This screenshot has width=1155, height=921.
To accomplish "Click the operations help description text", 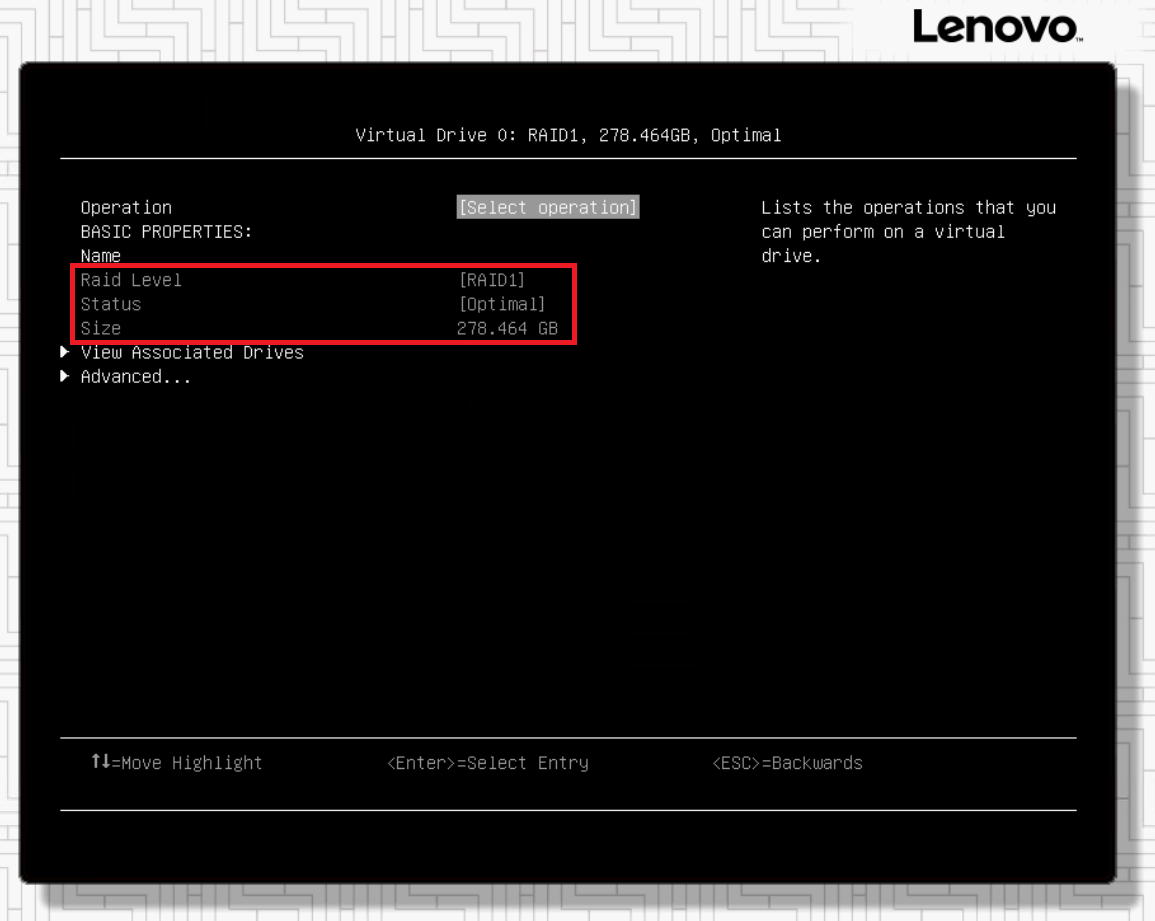I will pos(907,231).
